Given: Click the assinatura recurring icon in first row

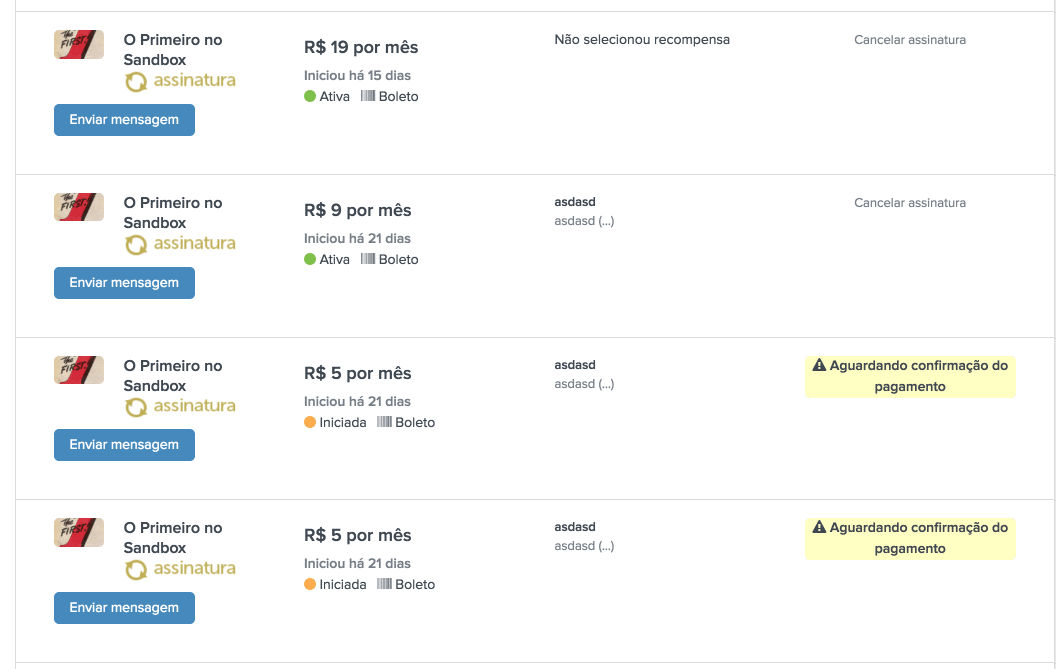Looking at the screenshot, I should (x=136, y=81).
